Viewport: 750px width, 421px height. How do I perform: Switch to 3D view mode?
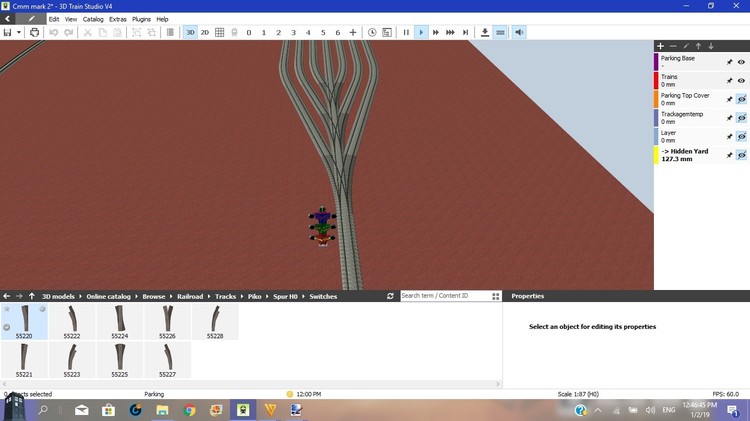pyautogui.click(x=190, y=33)
